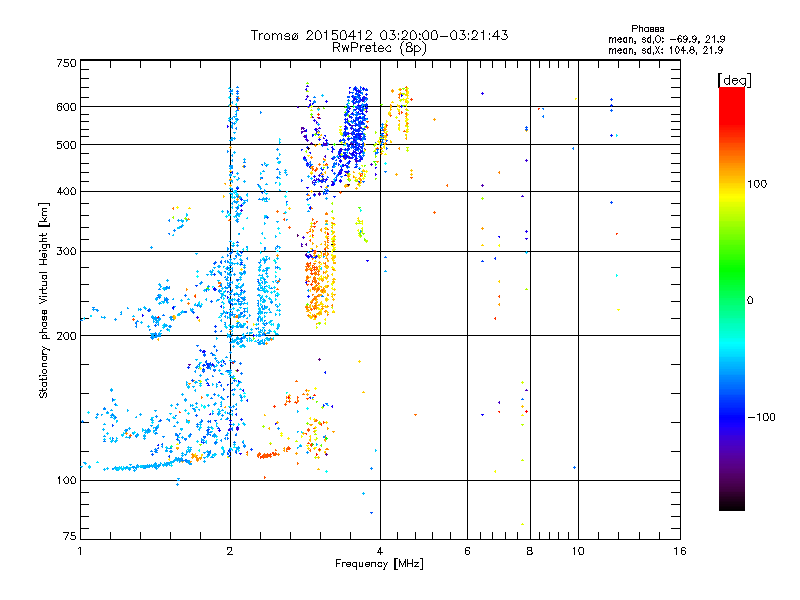Click the y-axis tick label '300'
The height and width of the screenshot is (600, 800).
pos(66,252)
